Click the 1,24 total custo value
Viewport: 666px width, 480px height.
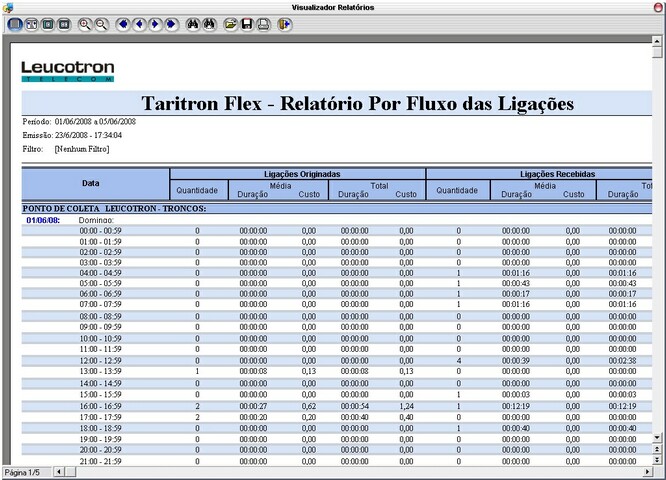[x=406, y=406]
